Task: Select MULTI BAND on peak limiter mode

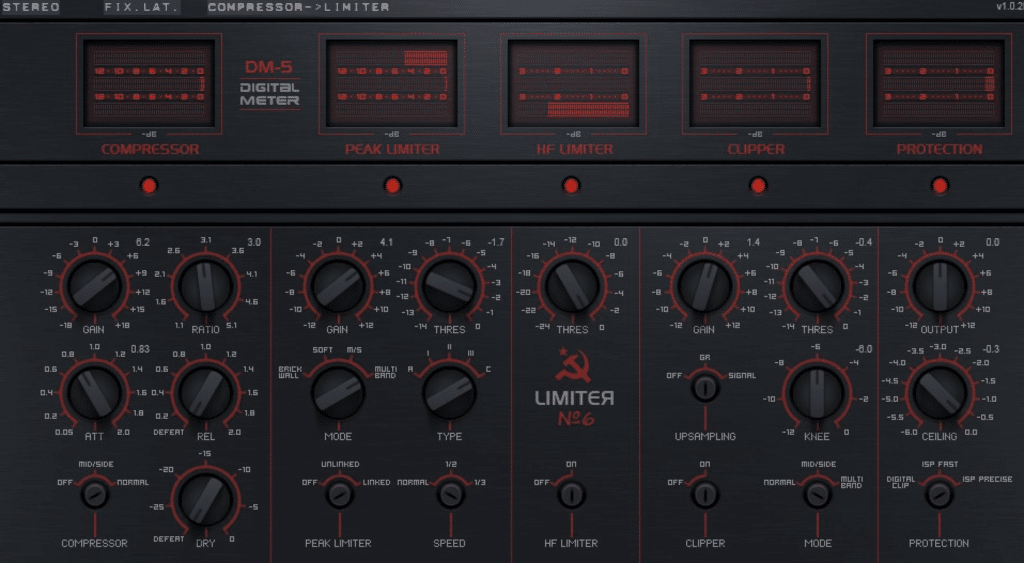Action: 385,372
